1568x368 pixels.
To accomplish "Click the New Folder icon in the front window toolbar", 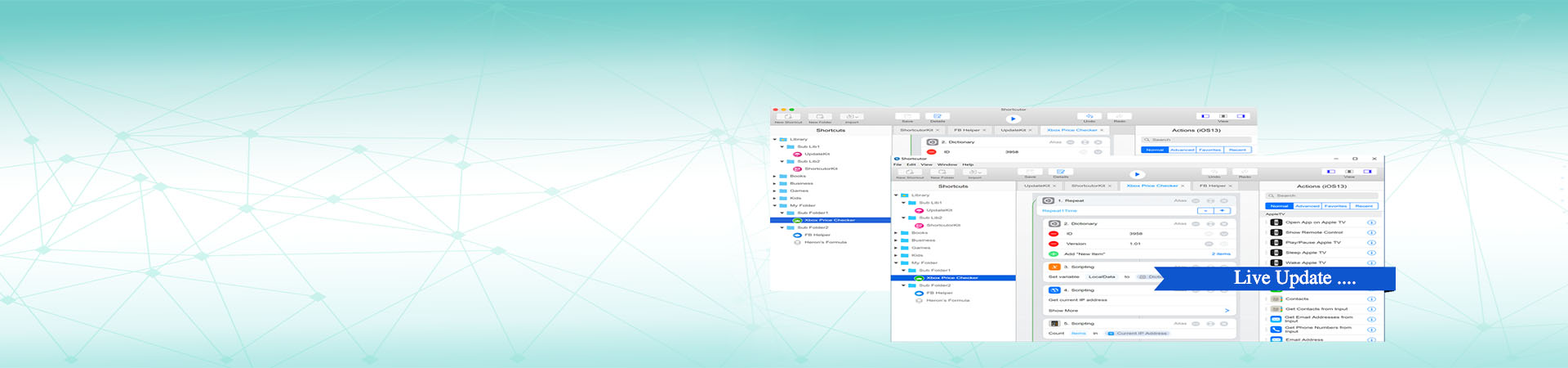I will click(942, 172).
